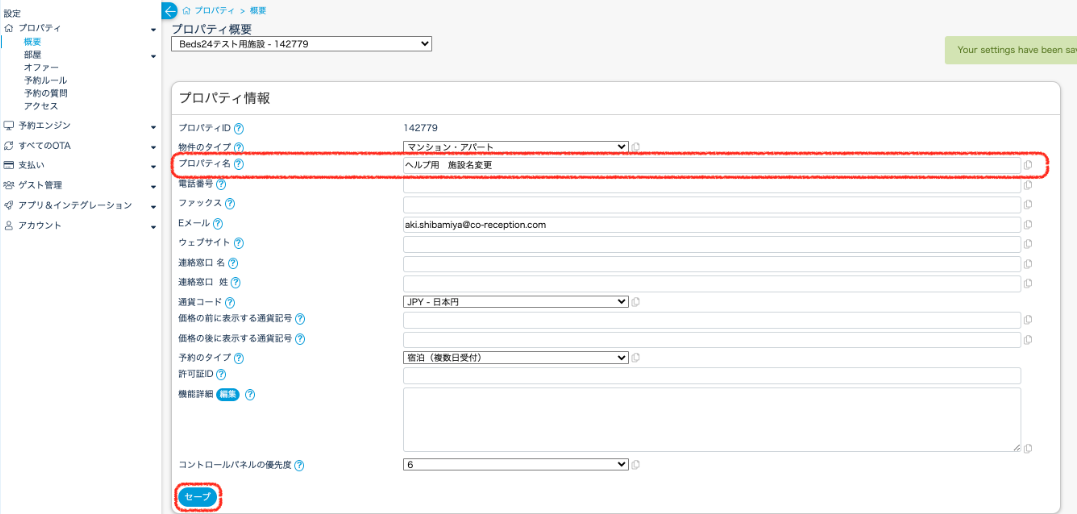The height and width of the screenshot is (514, 1077).
Task: Click help icon next to Eメール
Action: click(218, 224)
